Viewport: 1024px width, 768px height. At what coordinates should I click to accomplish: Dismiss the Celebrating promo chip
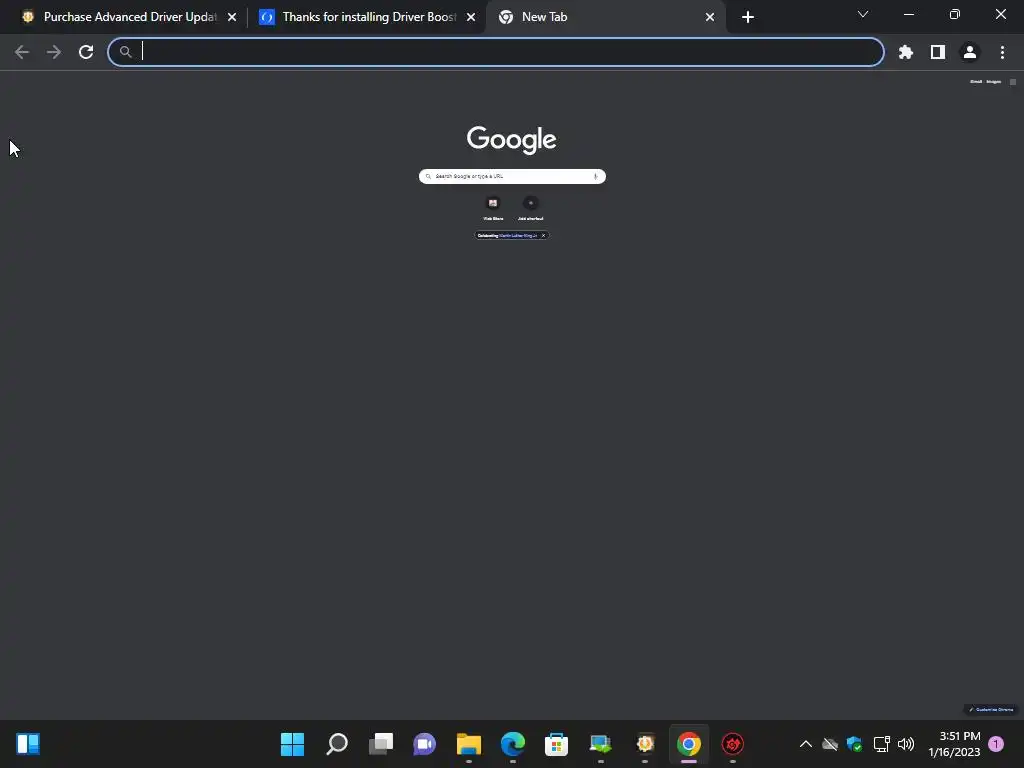point(543,236)
